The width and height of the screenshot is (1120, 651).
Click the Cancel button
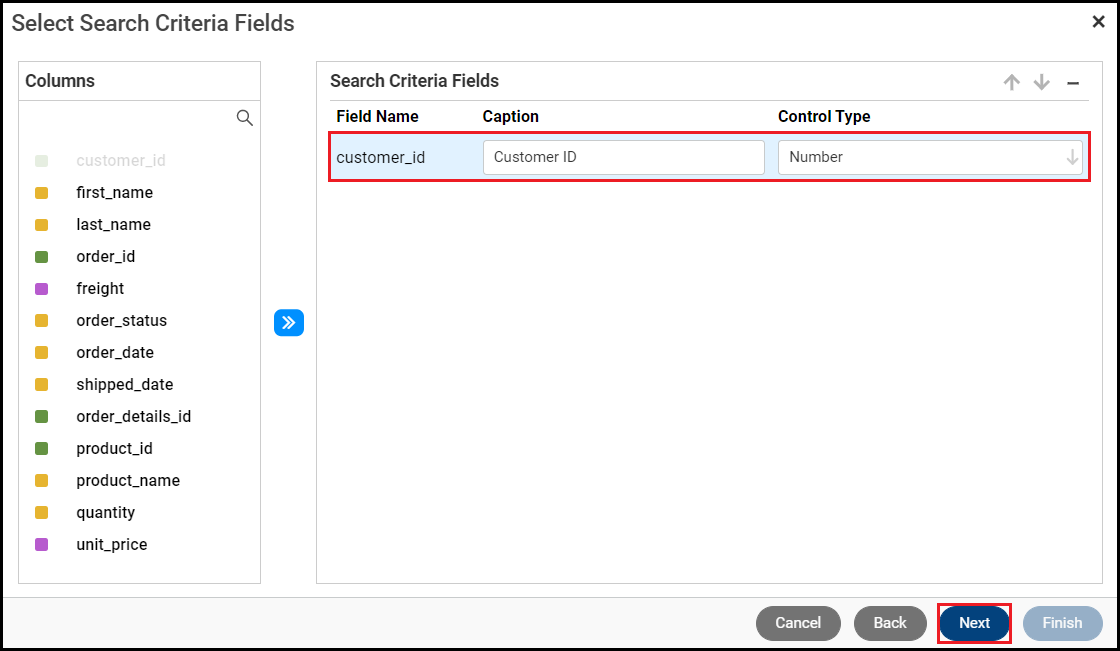point(798,623)
